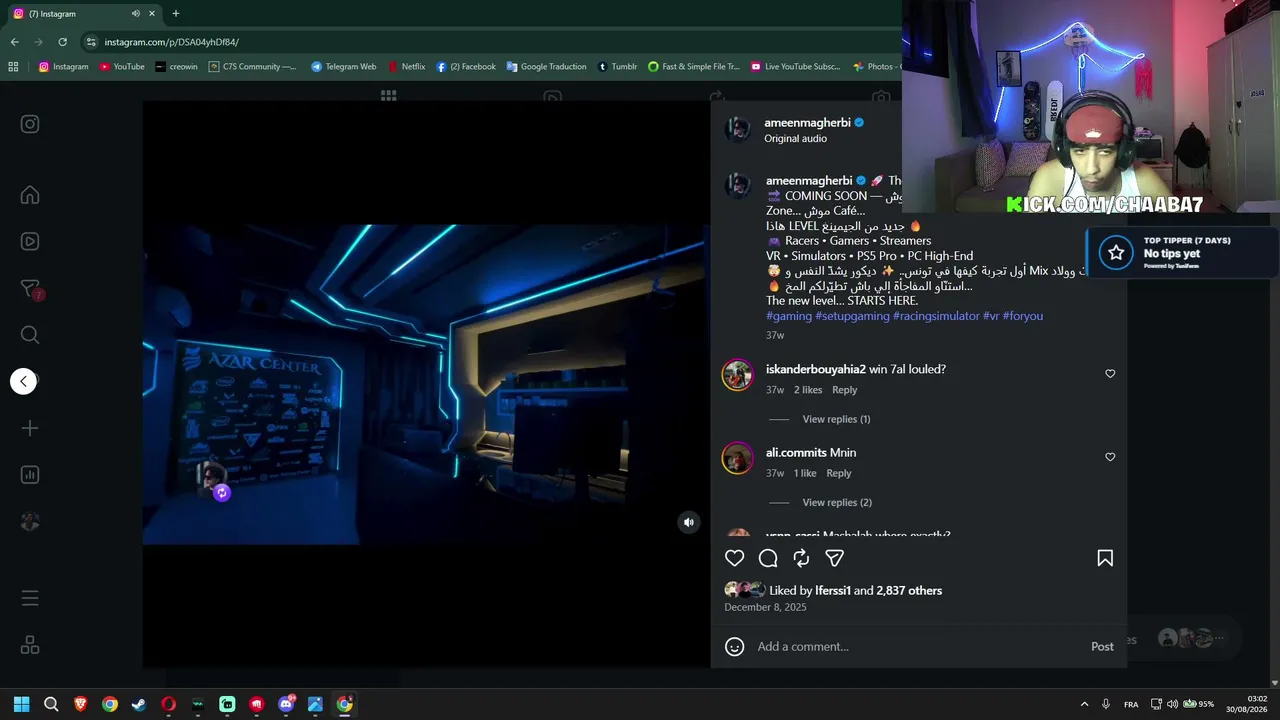Create a new post with the plus icon
The image size is (1280, 720).
click(x=30, y=428)
